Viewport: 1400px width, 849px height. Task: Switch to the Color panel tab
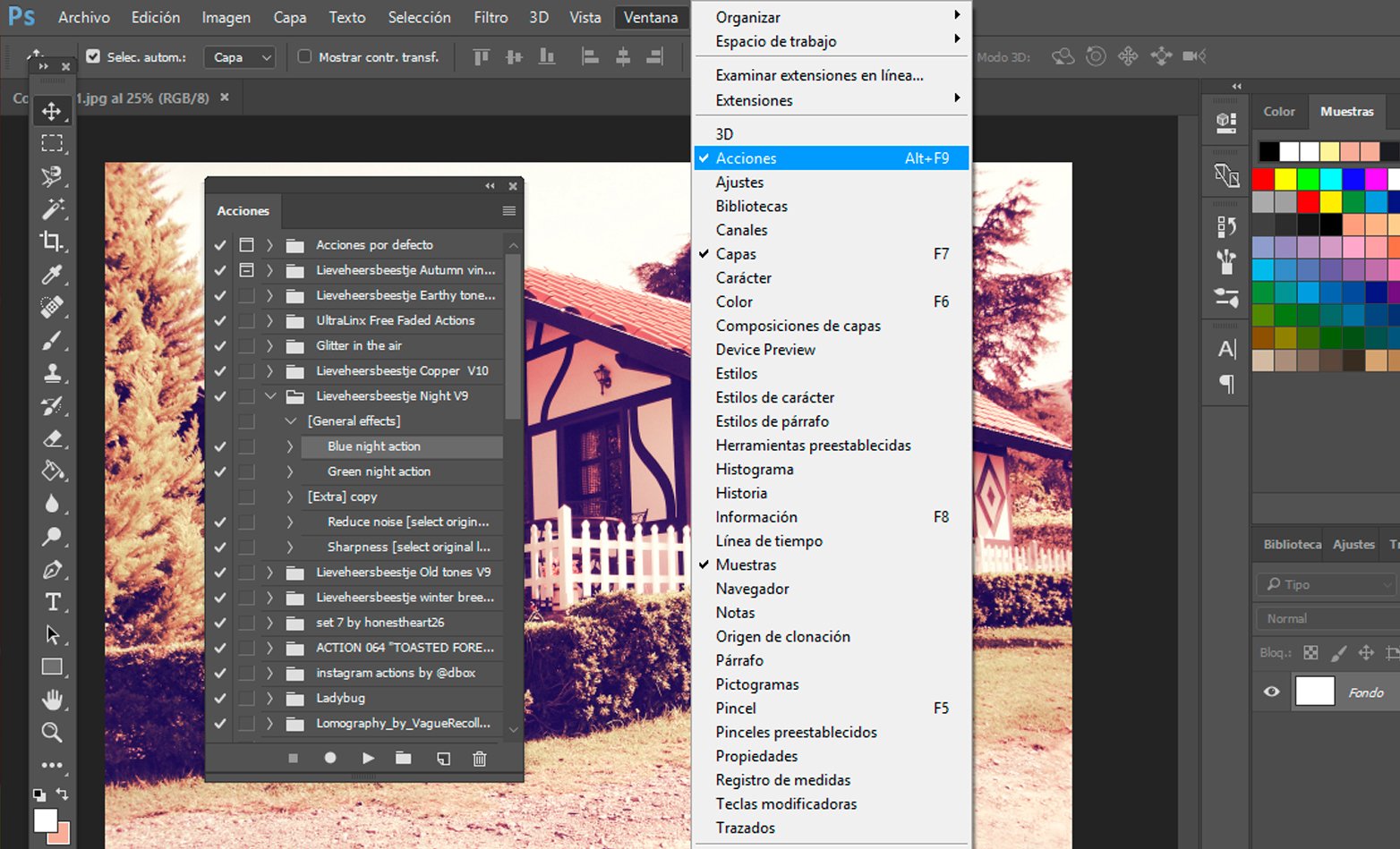1279,112
